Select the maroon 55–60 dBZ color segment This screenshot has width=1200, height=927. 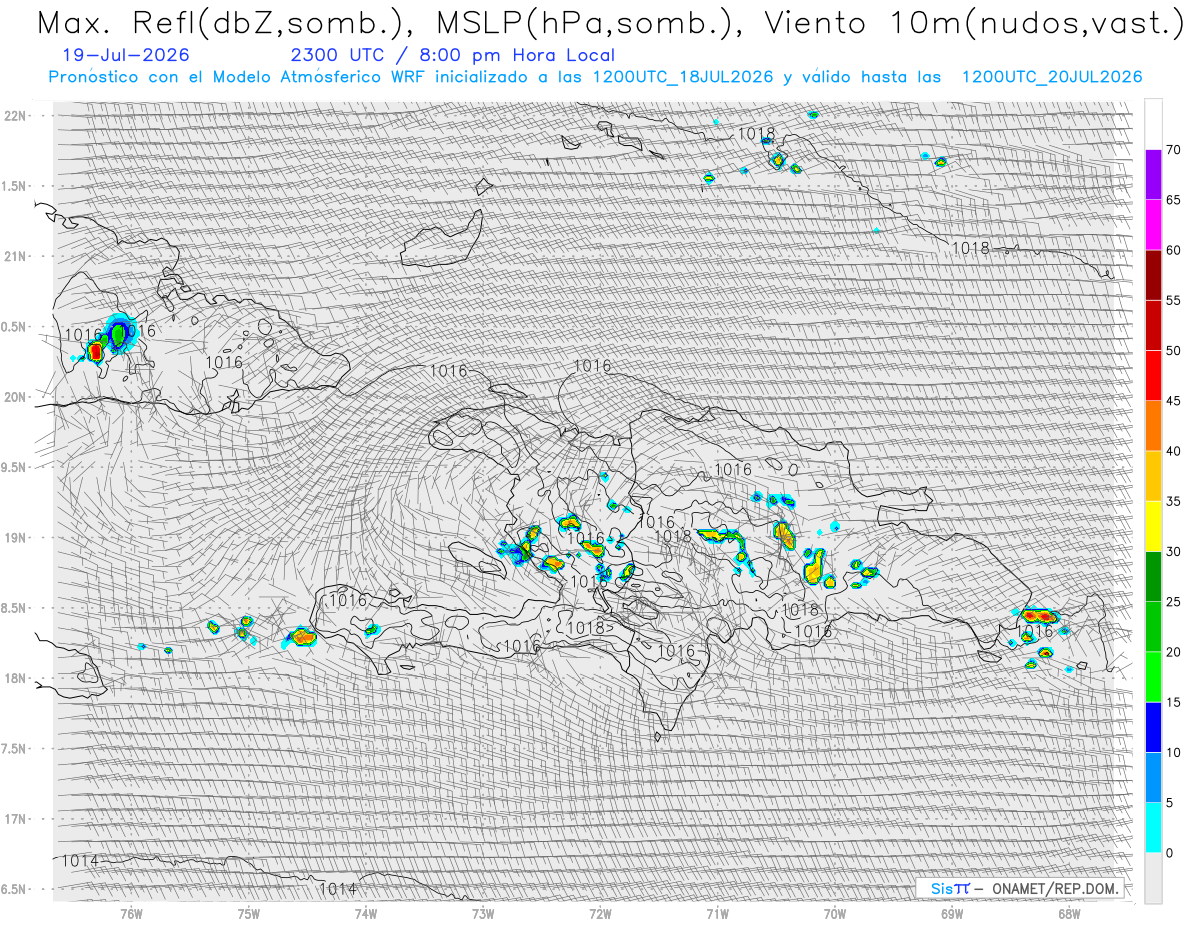1153,275
